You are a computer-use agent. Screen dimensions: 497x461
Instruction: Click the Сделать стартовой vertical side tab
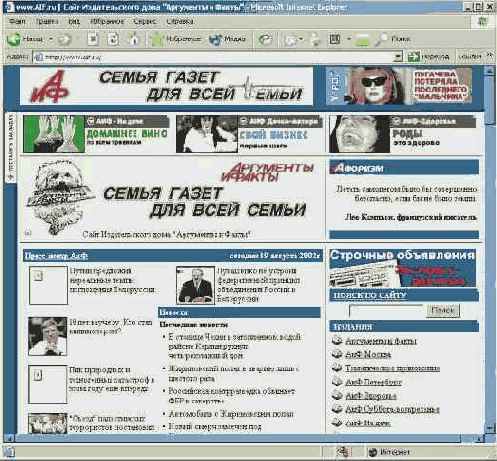pos(11,148)
